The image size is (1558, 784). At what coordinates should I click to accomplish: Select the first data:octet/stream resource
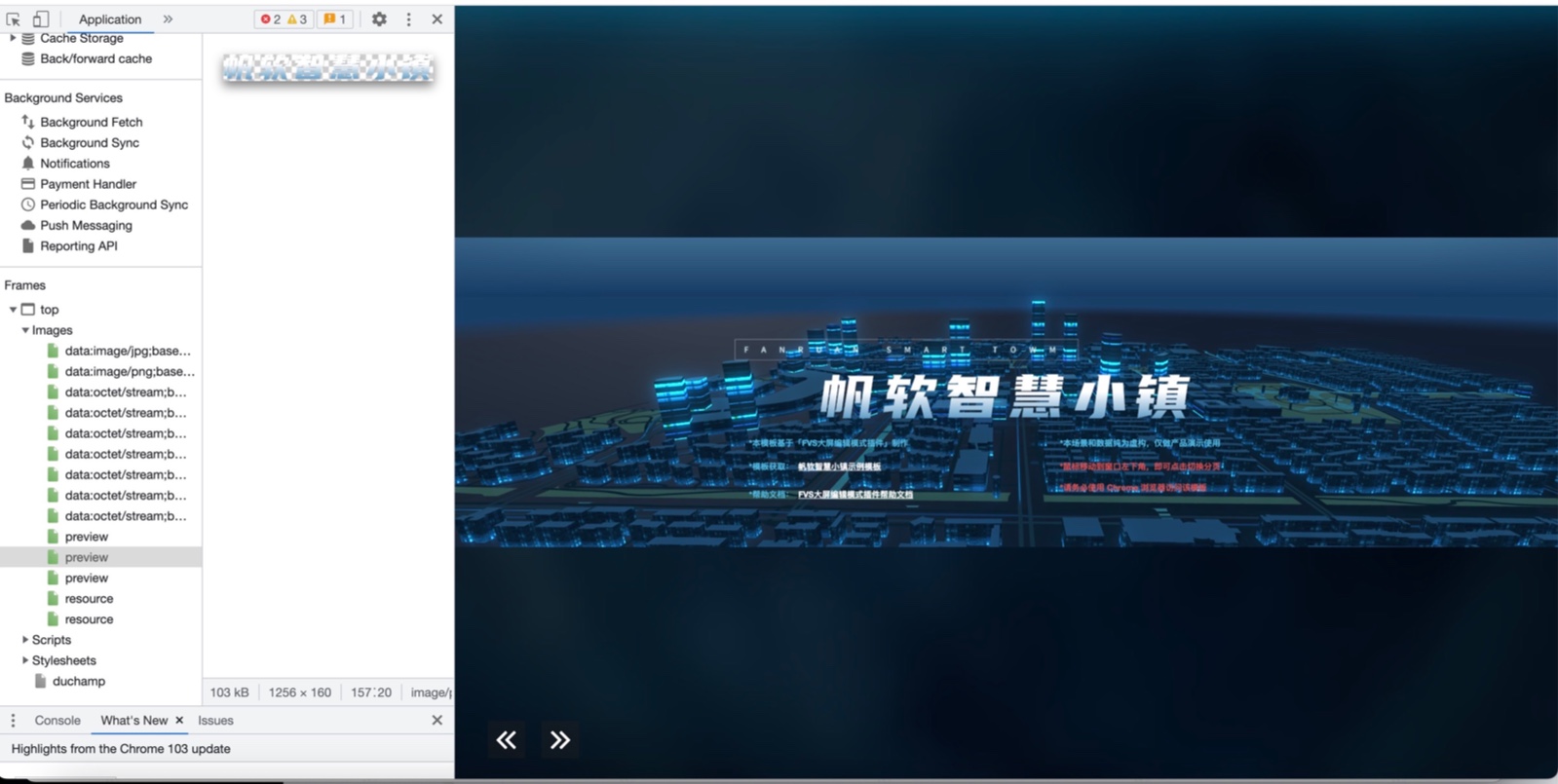[125, 392]
